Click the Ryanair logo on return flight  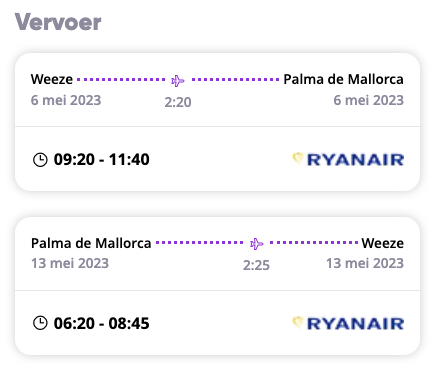point(348,323)
